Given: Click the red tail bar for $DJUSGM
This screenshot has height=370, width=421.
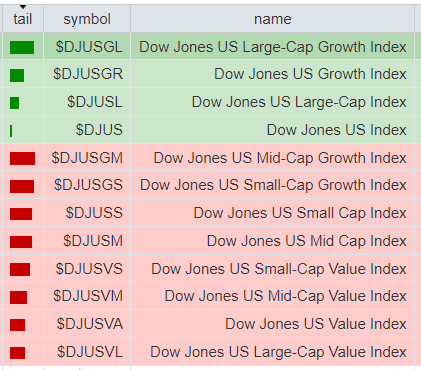Looking at the screenshot, I should [22, 158].
